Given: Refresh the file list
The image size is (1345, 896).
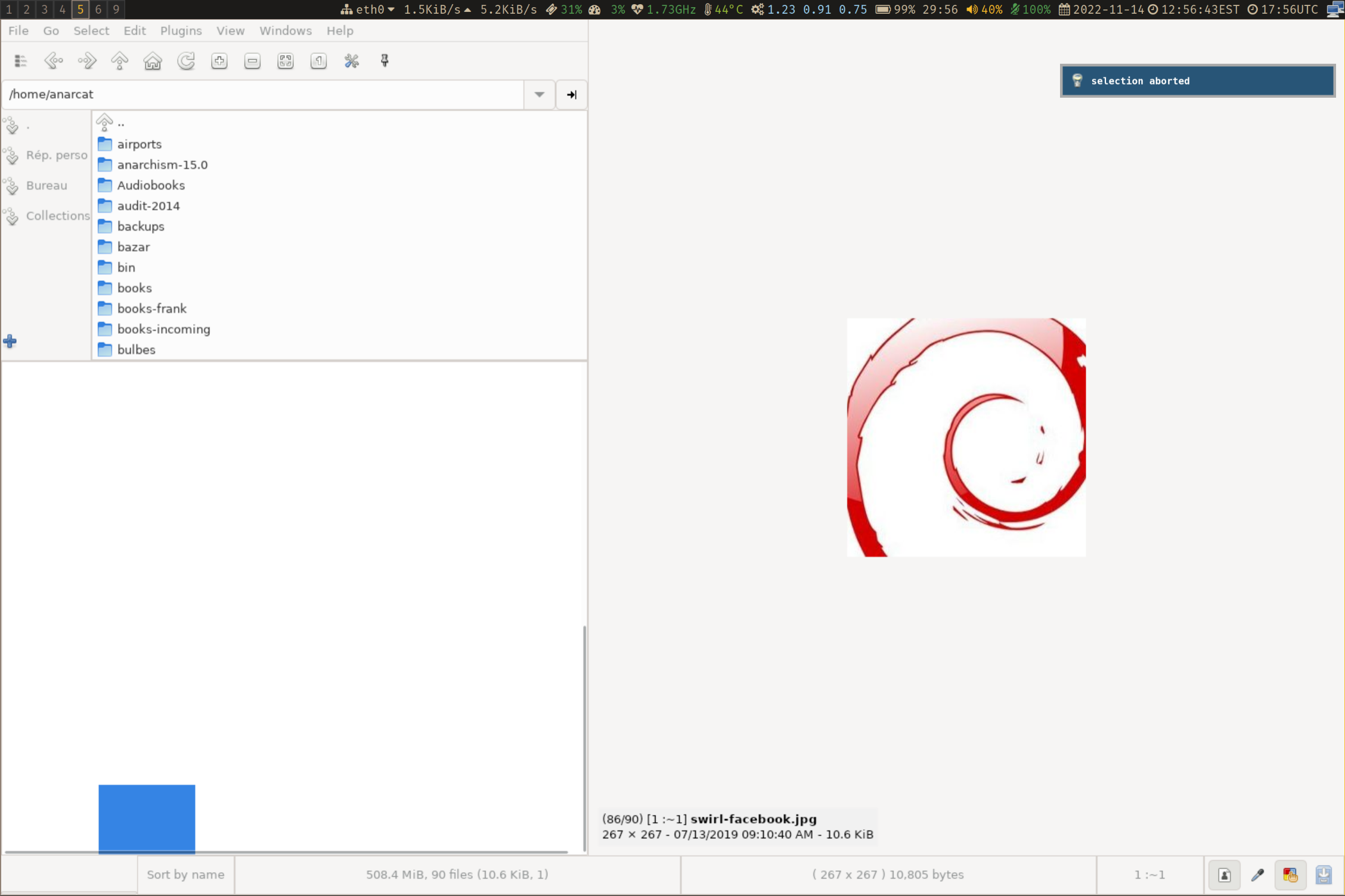Looking at the screenshot, I should (x=186, y=61).
